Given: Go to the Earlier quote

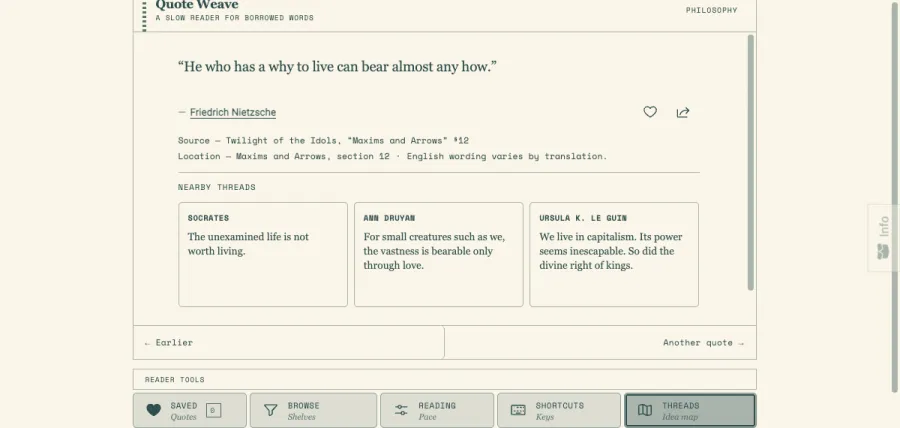Looking at the screenshot, I should click(289, 343).
